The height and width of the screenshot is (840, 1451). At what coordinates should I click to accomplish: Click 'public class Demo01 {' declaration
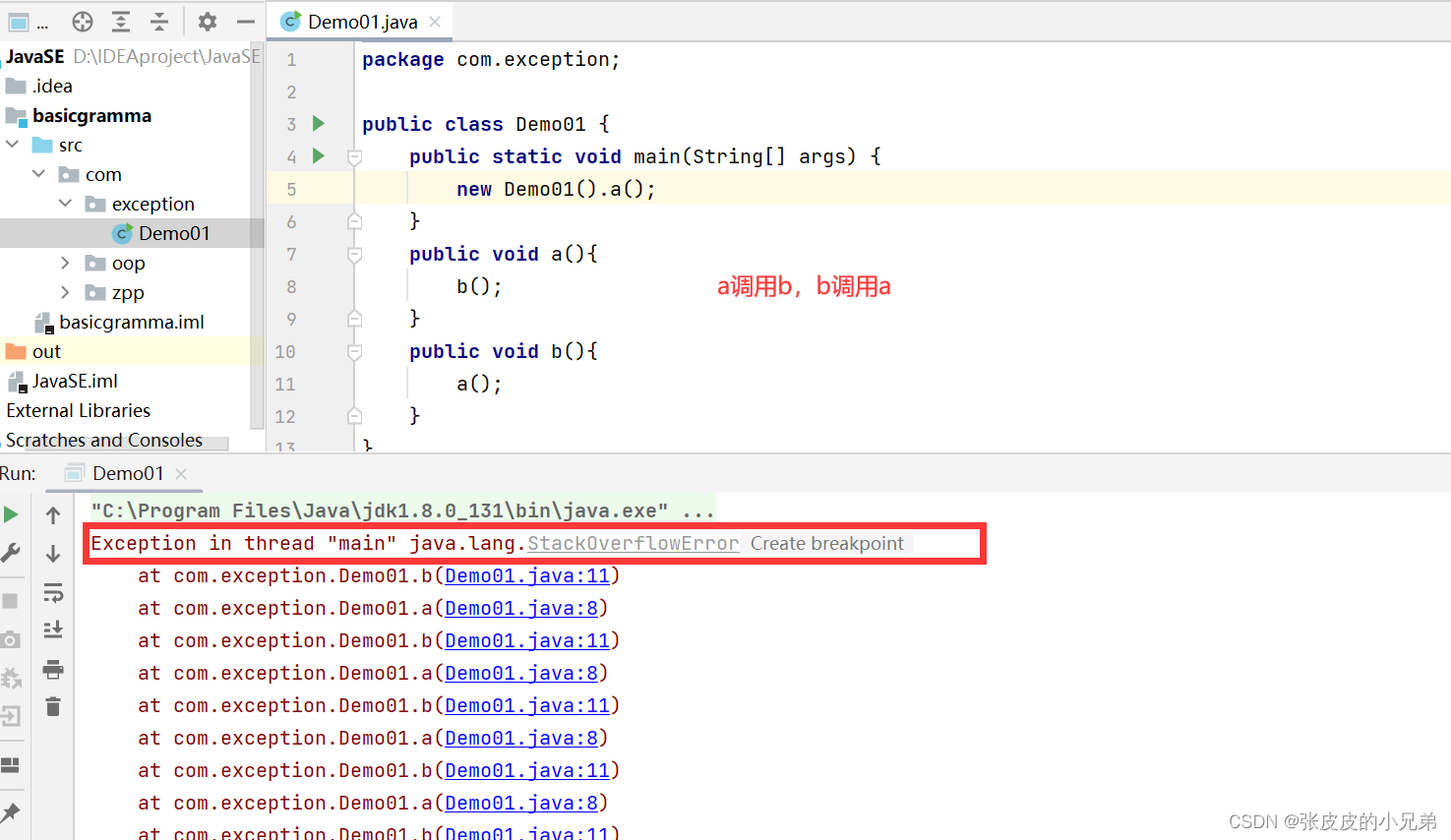[x=486, y=124]
